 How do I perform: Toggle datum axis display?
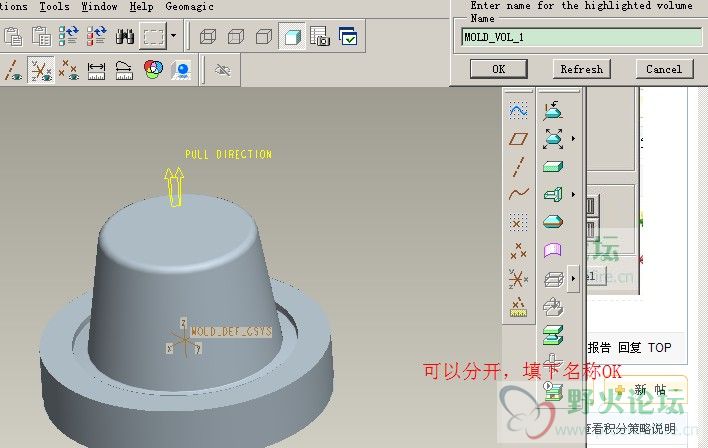point(14,70)
